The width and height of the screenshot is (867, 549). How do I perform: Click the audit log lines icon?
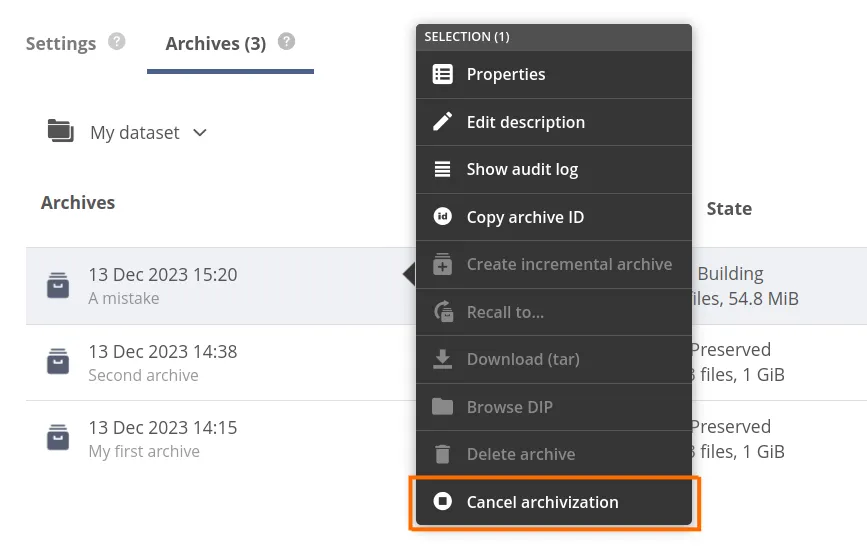pos(442,169)
